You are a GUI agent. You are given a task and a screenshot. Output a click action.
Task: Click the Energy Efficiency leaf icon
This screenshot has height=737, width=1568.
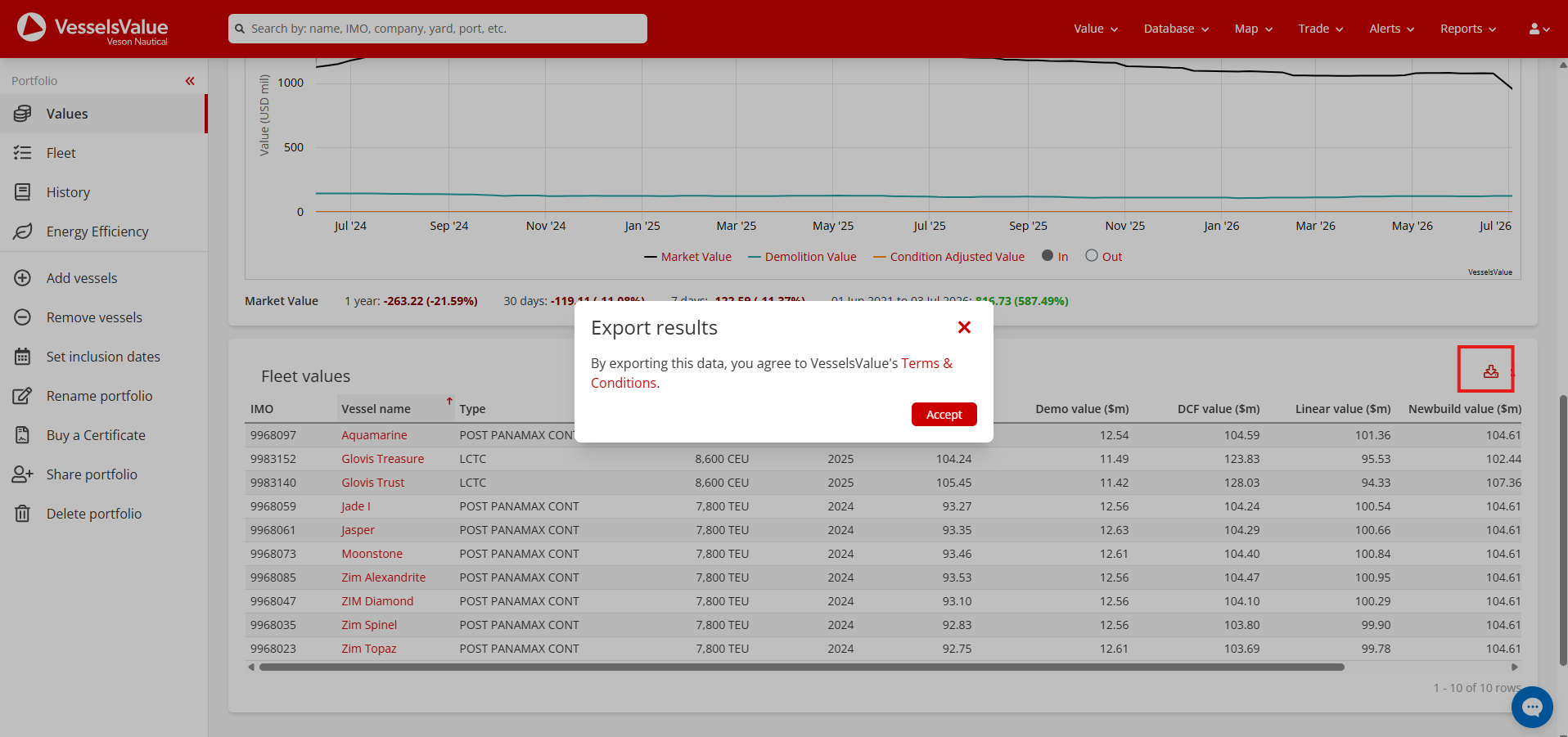pyautogui.click(x=23, y=231)
